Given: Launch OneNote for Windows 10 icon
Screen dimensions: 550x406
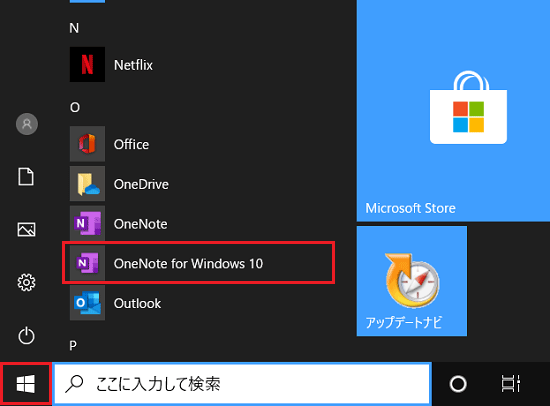Looking at the screenshot, I should (x=87, y=263).
